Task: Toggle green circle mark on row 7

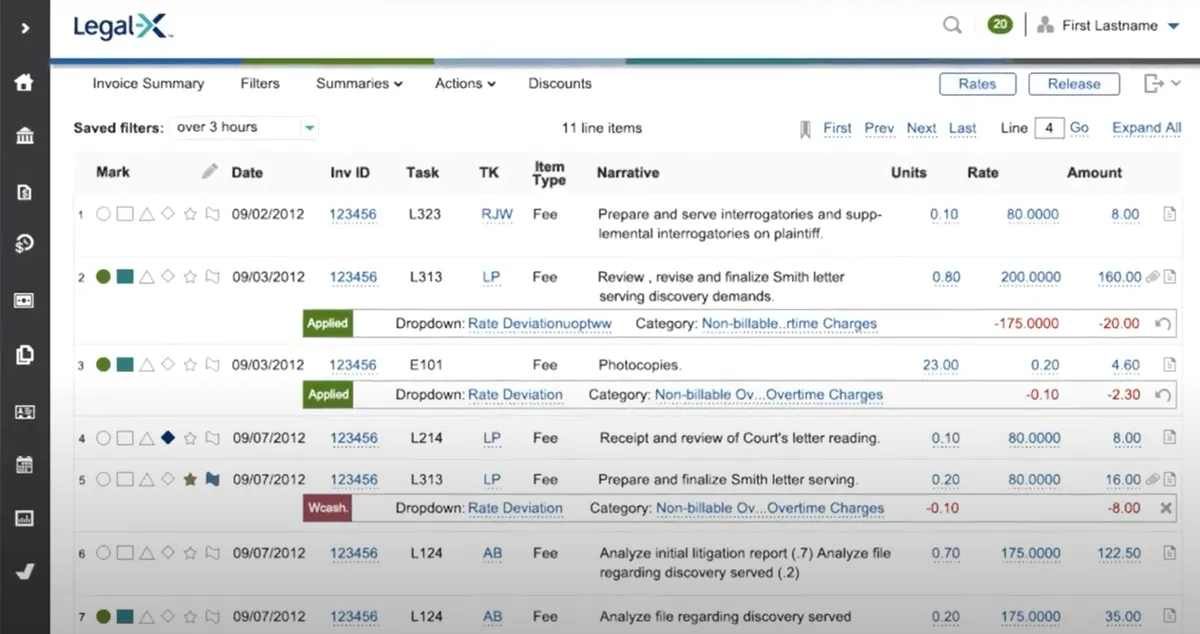Action: tap(103, 616)
